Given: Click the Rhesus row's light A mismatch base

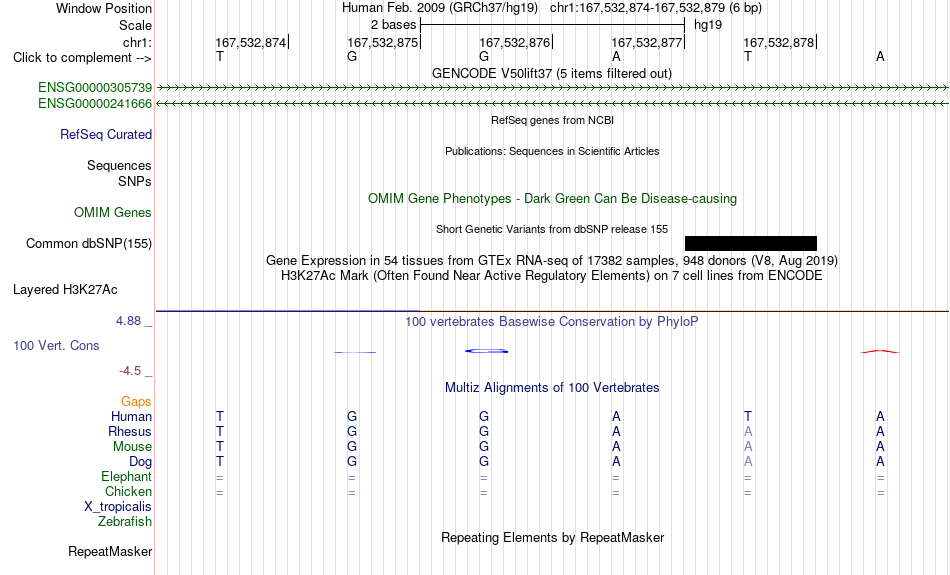Looking at the screenshot, I should pos(748,431).
